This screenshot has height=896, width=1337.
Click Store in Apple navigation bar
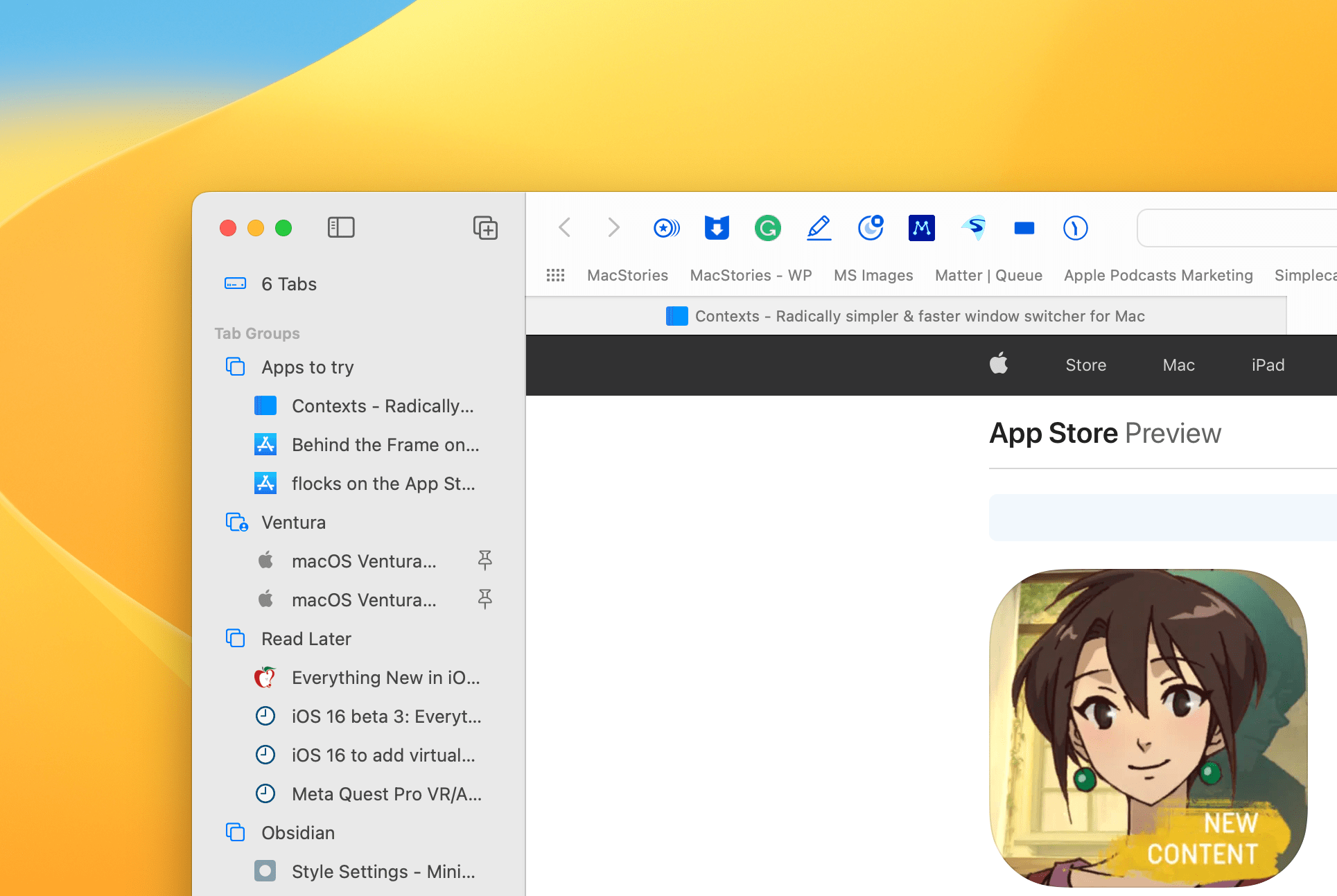pyautogui.click(x=1085, y=365)
